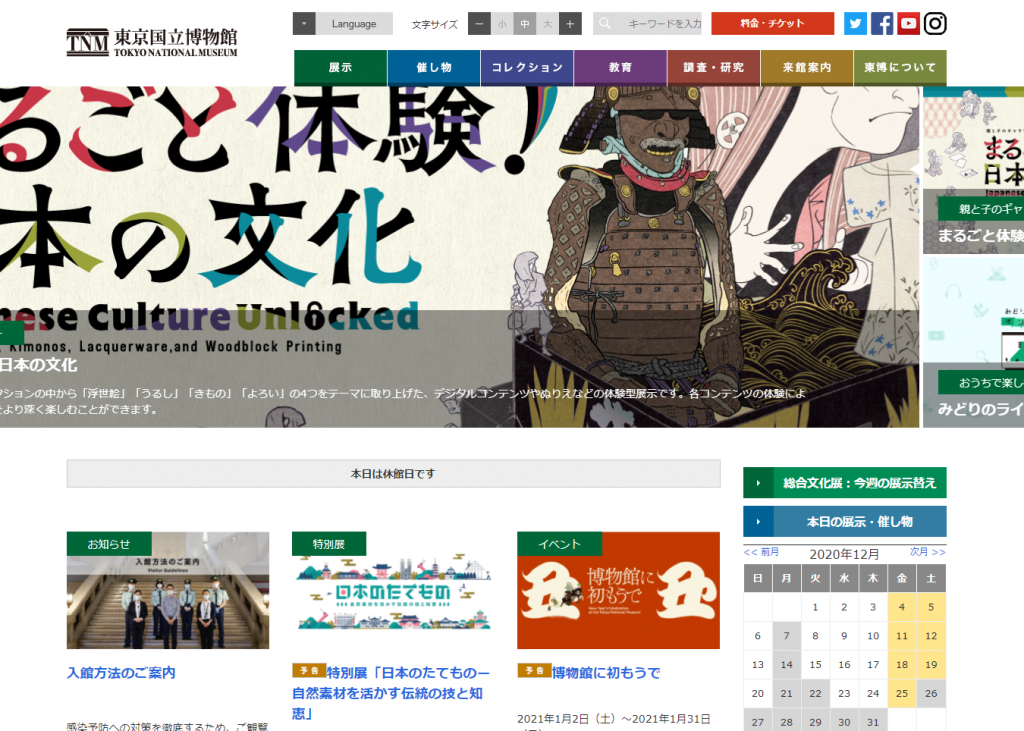Open the 博物館に初もうで link
The image size is (1024, 731).
coord(606,673)
